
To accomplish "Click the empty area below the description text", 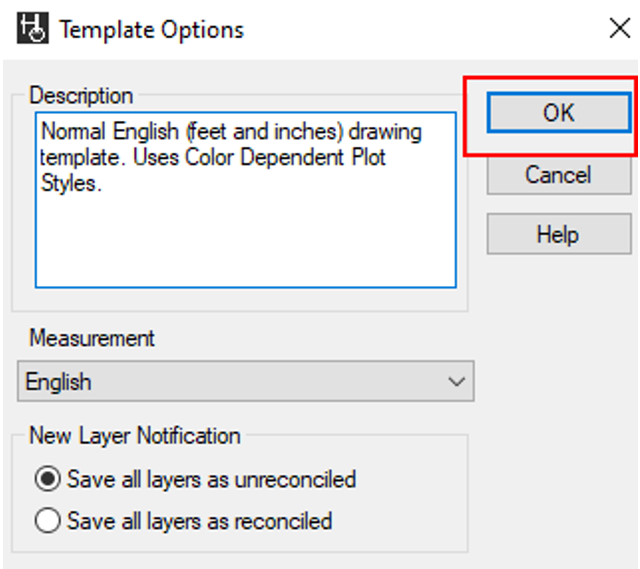I will point(246,241).
